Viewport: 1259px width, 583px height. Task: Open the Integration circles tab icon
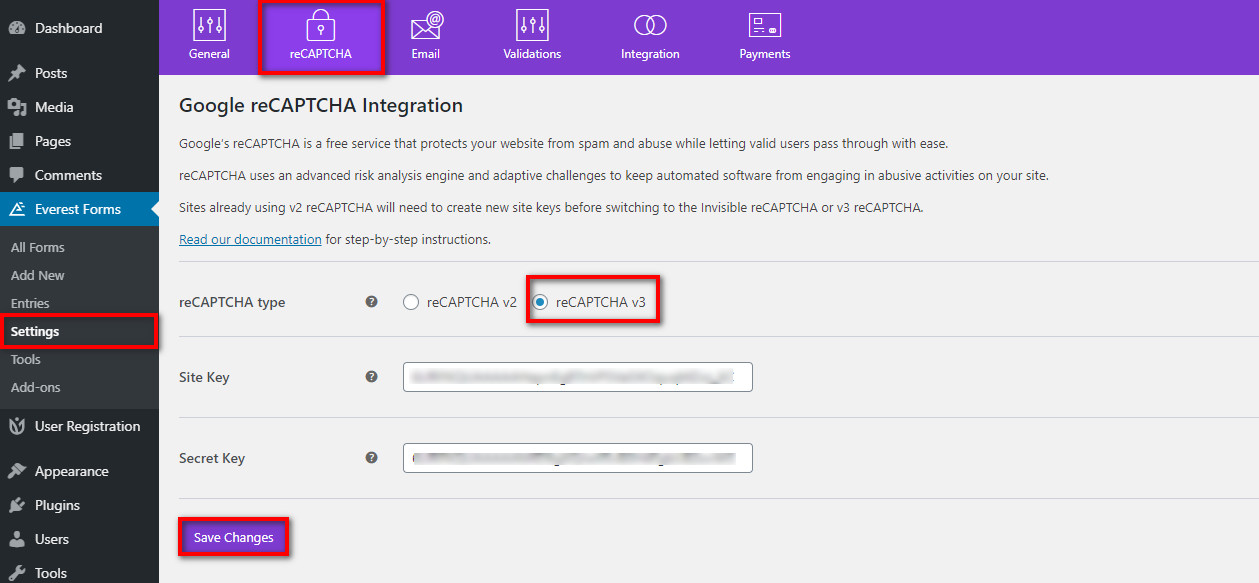tap(650, 25)
